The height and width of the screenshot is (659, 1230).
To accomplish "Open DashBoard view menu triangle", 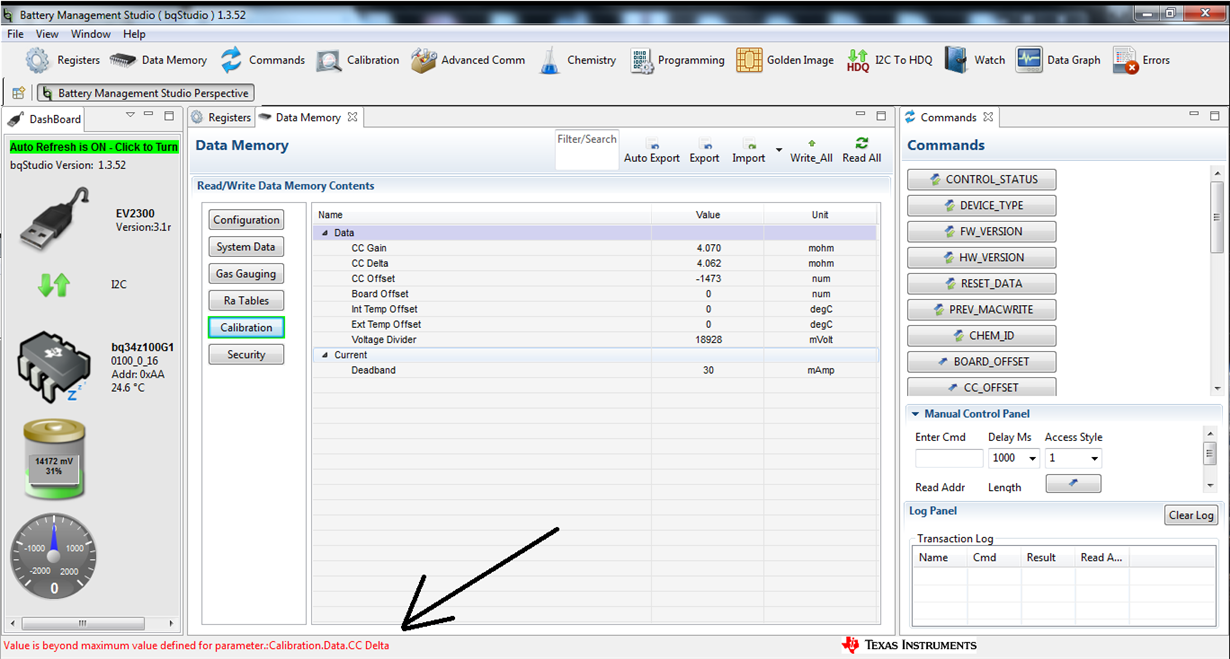I will pyautogui.click(x=130, y=117).
